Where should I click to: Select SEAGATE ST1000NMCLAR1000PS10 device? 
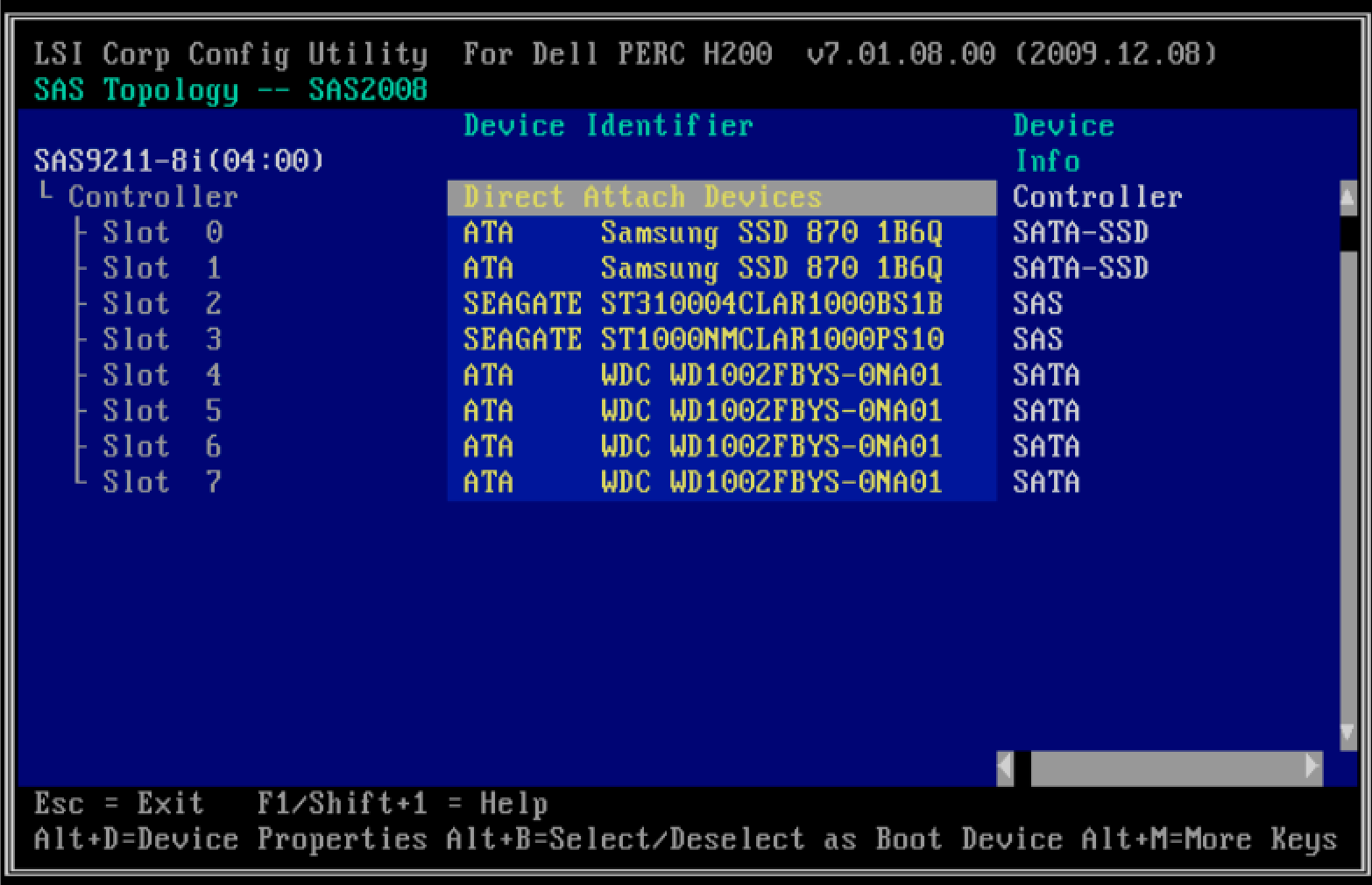(704, 339)
